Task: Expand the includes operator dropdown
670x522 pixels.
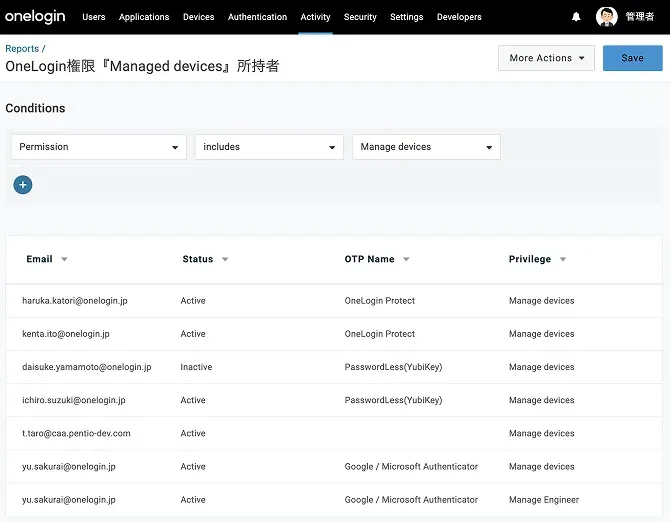Action: click(x=269, y=147)
